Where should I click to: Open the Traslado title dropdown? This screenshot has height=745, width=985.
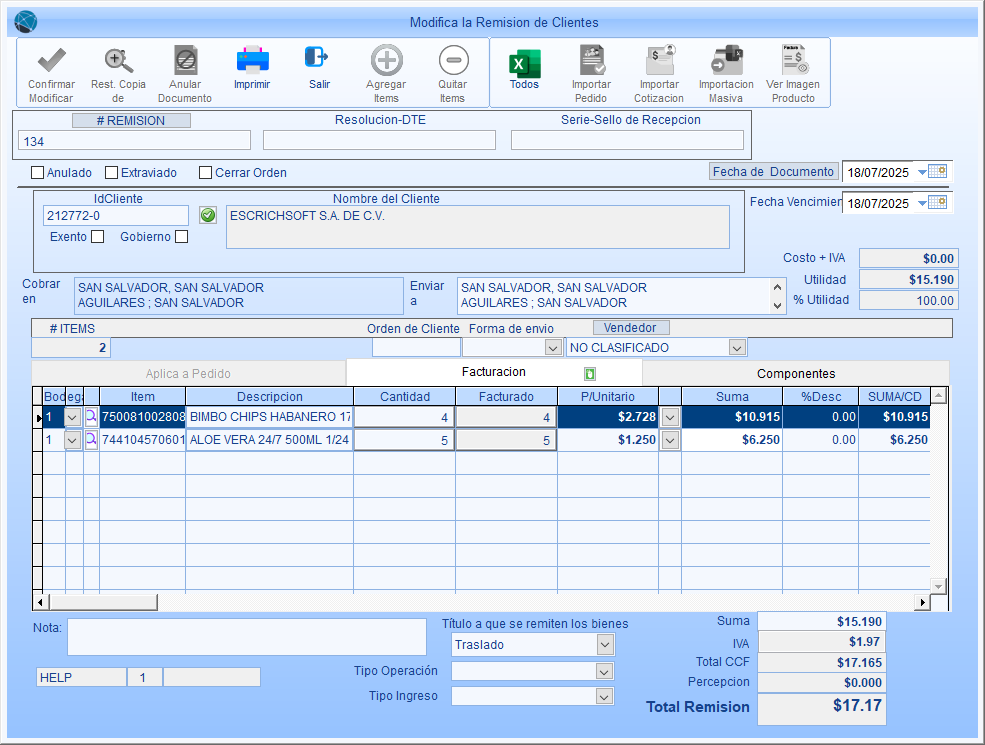click(604, 645)
